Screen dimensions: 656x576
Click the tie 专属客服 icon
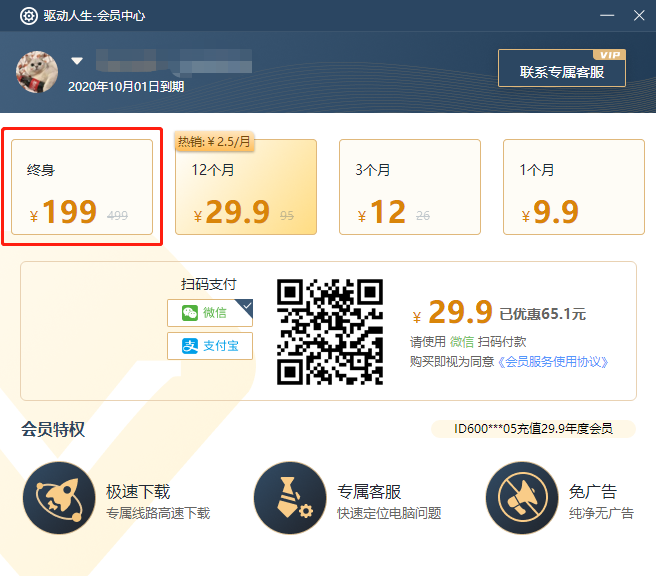pos(290,498)
